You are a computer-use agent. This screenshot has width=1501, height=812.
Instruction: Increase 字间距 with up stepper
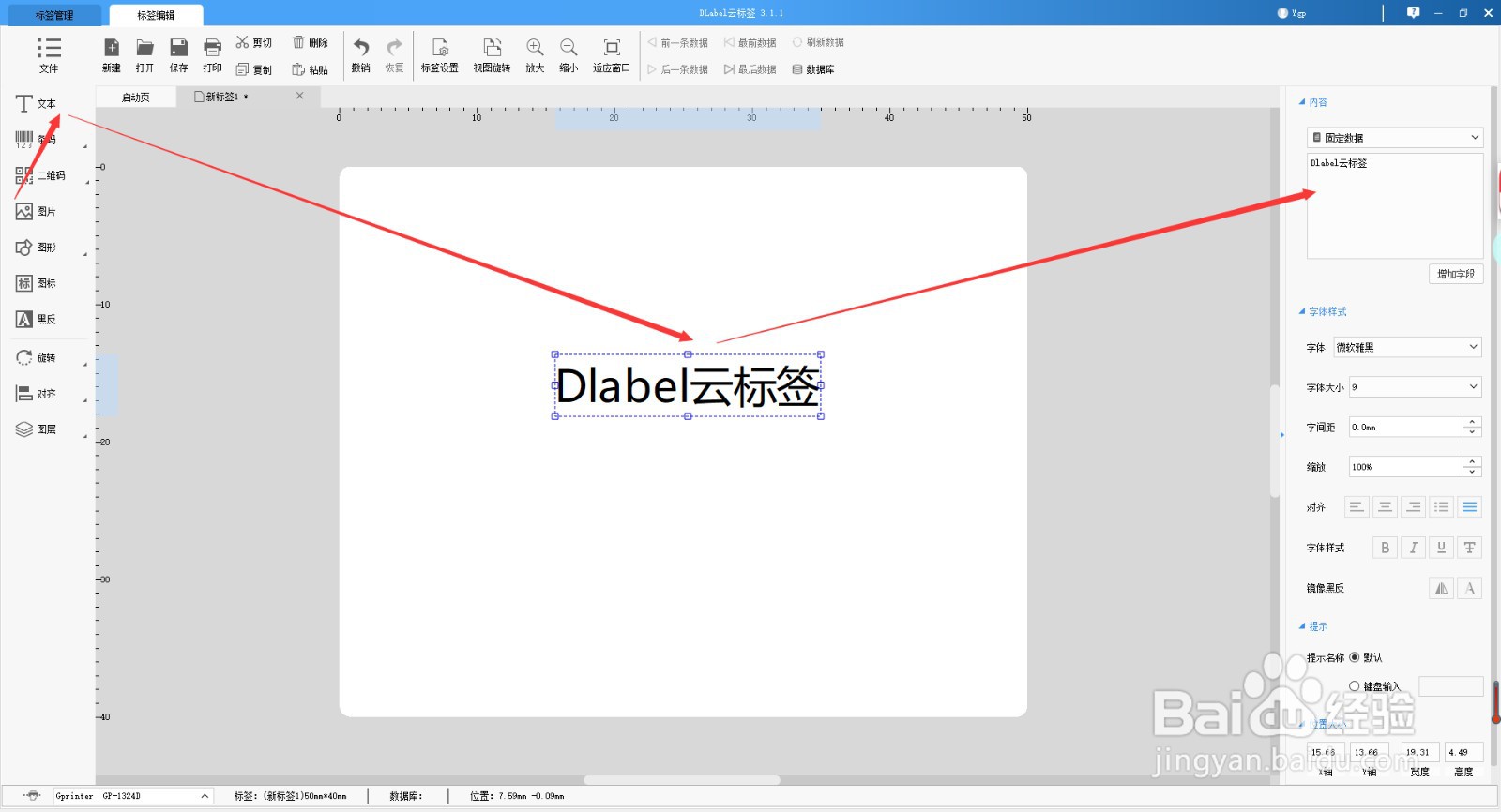click(x=1473, y=422)
